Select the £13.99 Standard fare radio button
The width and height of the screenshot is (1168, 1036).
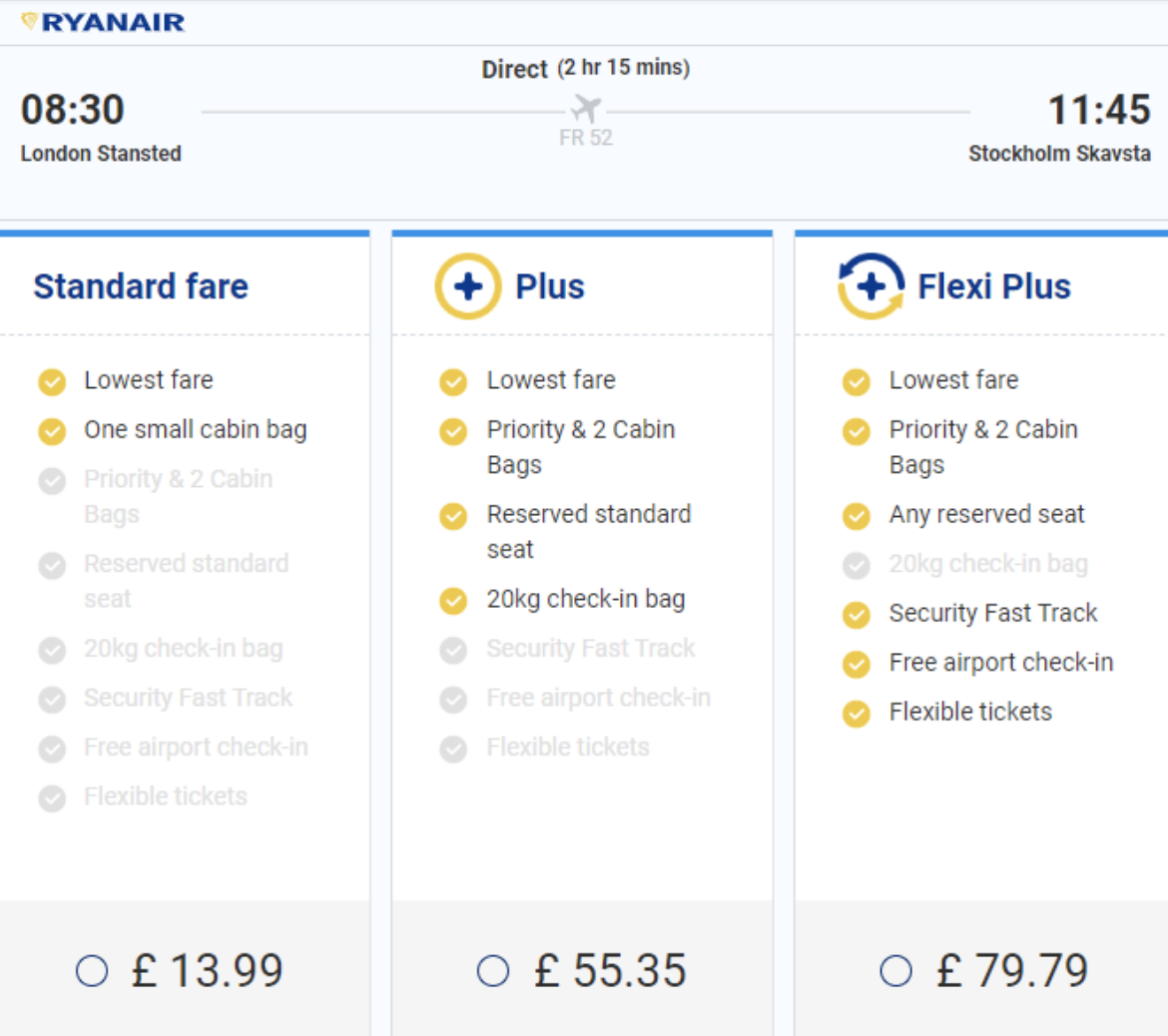92,971
